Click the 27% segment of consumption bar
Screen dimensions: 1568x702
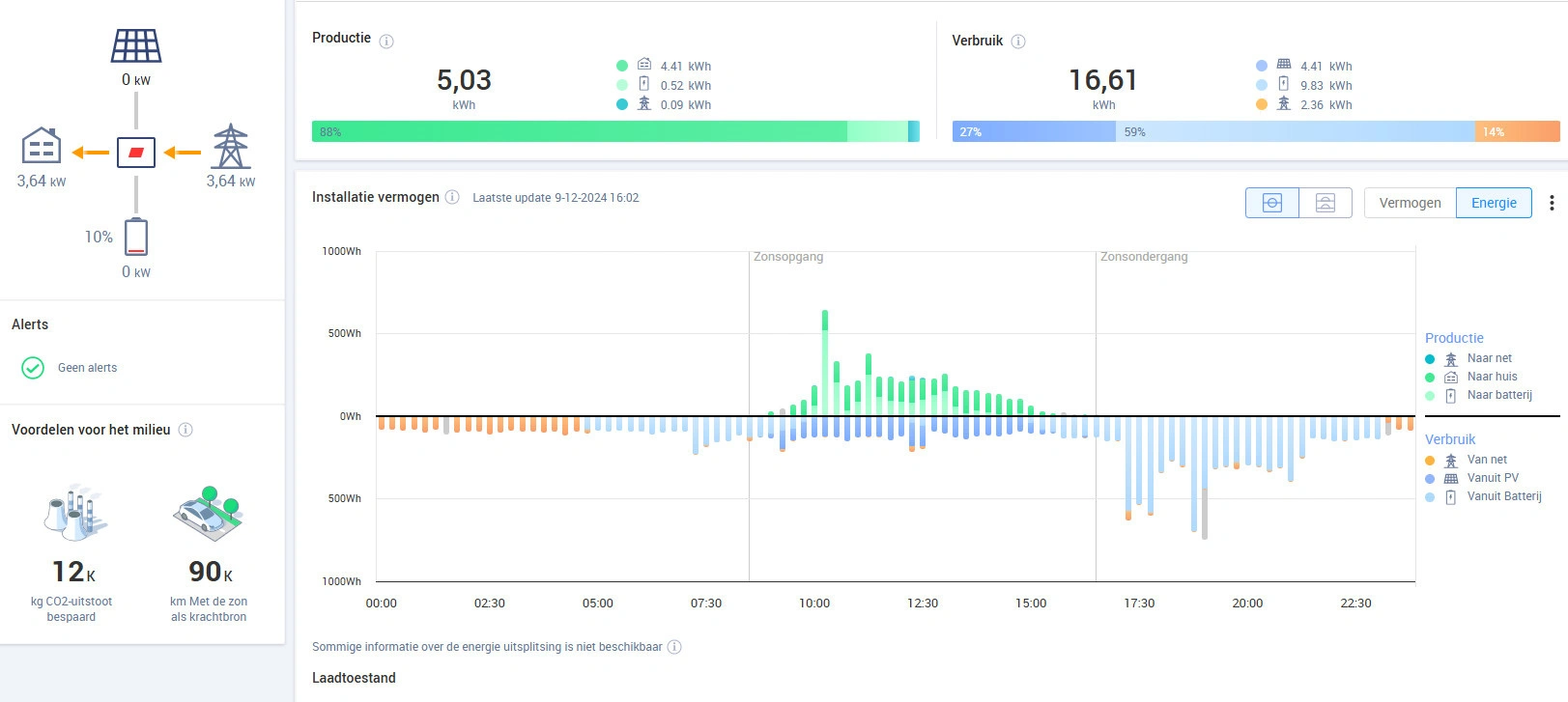[1034, 131]
